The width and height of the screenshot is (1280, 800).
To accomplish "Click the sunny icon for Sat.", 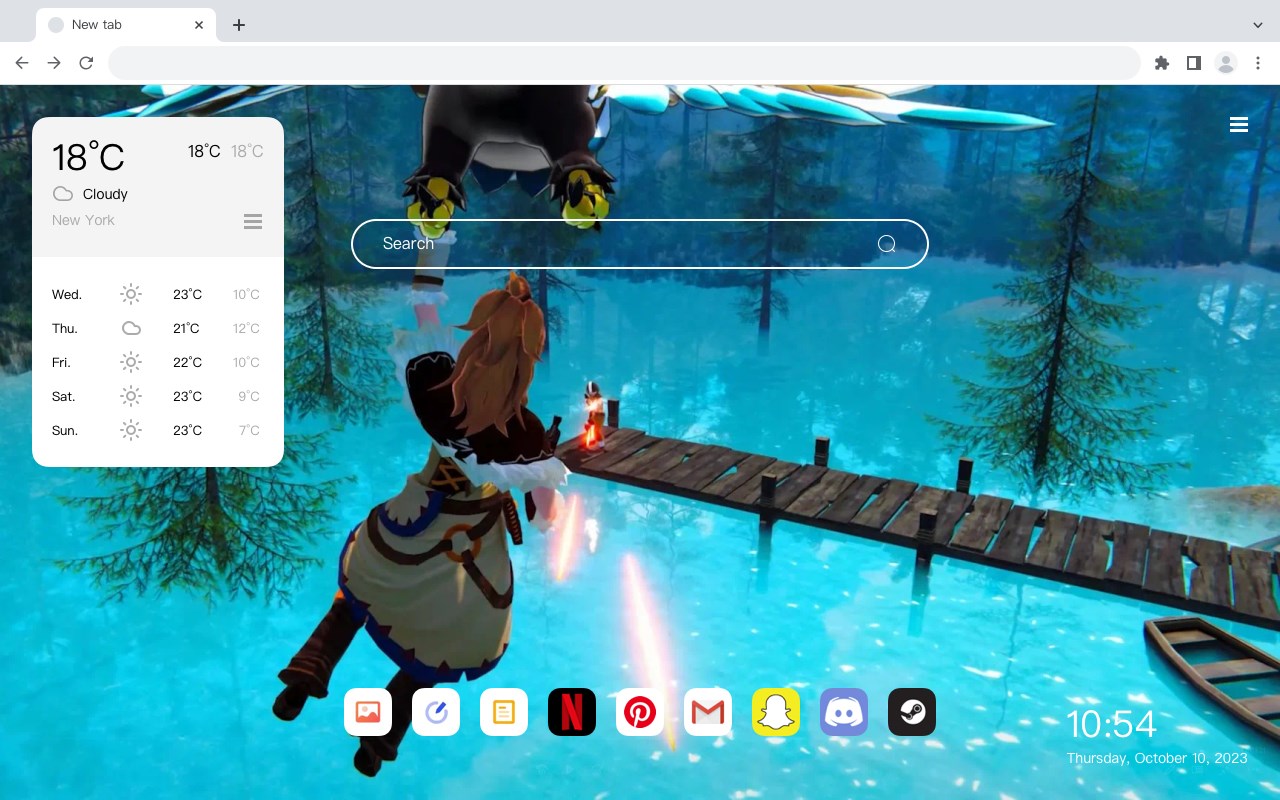I will click(x=131, y=396).
